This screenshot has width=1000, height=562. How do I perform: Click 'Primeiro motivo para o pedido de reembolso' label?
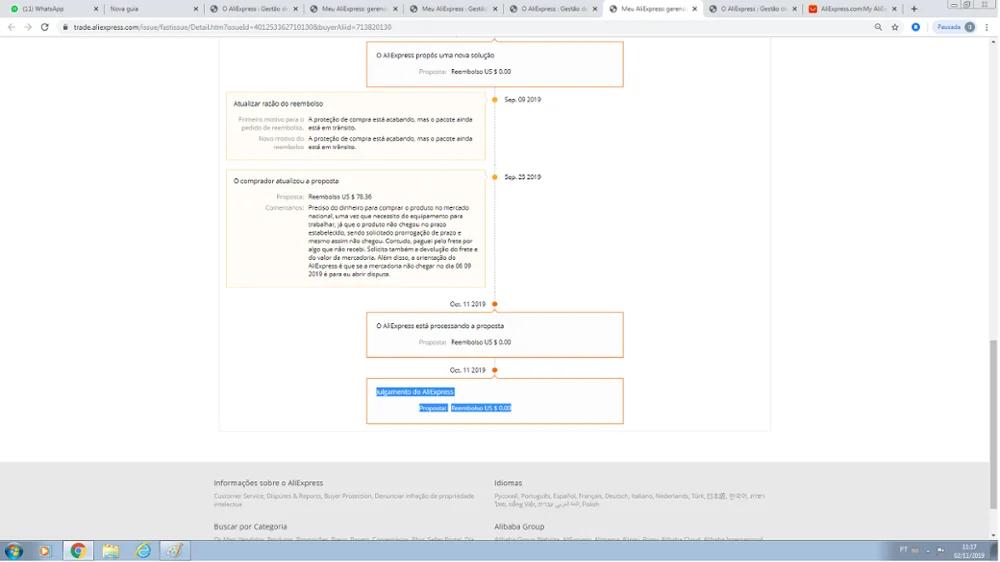271,123
